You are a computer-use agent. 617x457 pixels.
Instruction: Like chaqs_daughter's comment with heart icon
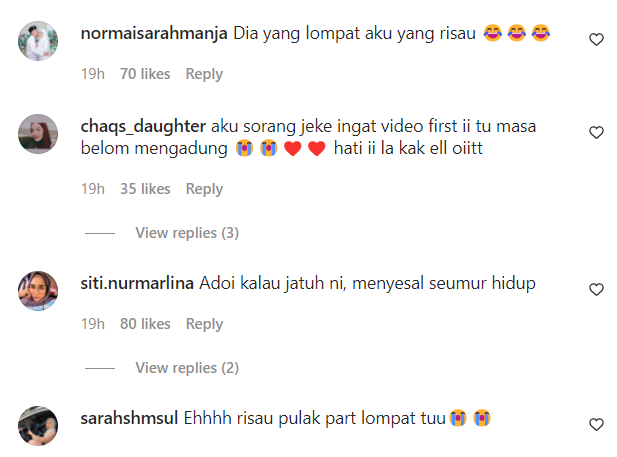pos(596,132)
